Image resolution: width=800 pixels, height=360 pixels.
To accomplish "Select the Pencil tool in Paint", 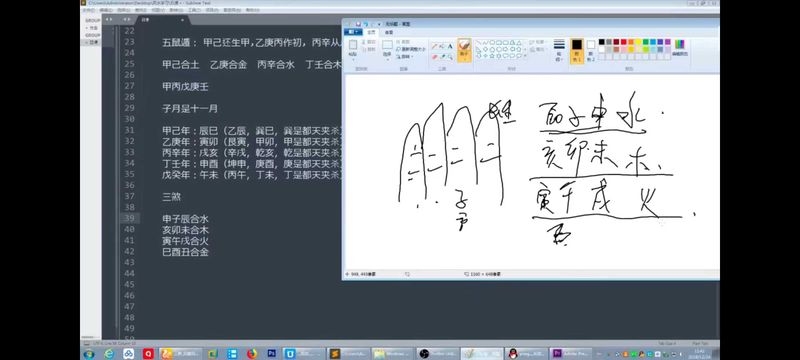I will tap(434, 46).
